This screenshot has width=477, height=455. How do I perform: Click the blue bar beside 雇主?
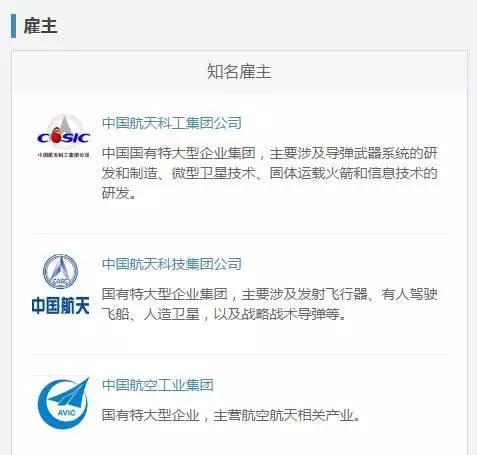[x=13, y=26]
